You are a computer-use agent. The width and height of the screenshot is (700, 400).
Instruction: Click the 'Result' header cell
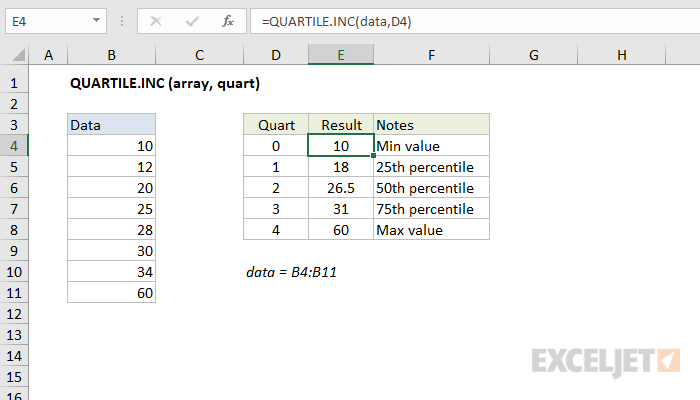(341, 125)
